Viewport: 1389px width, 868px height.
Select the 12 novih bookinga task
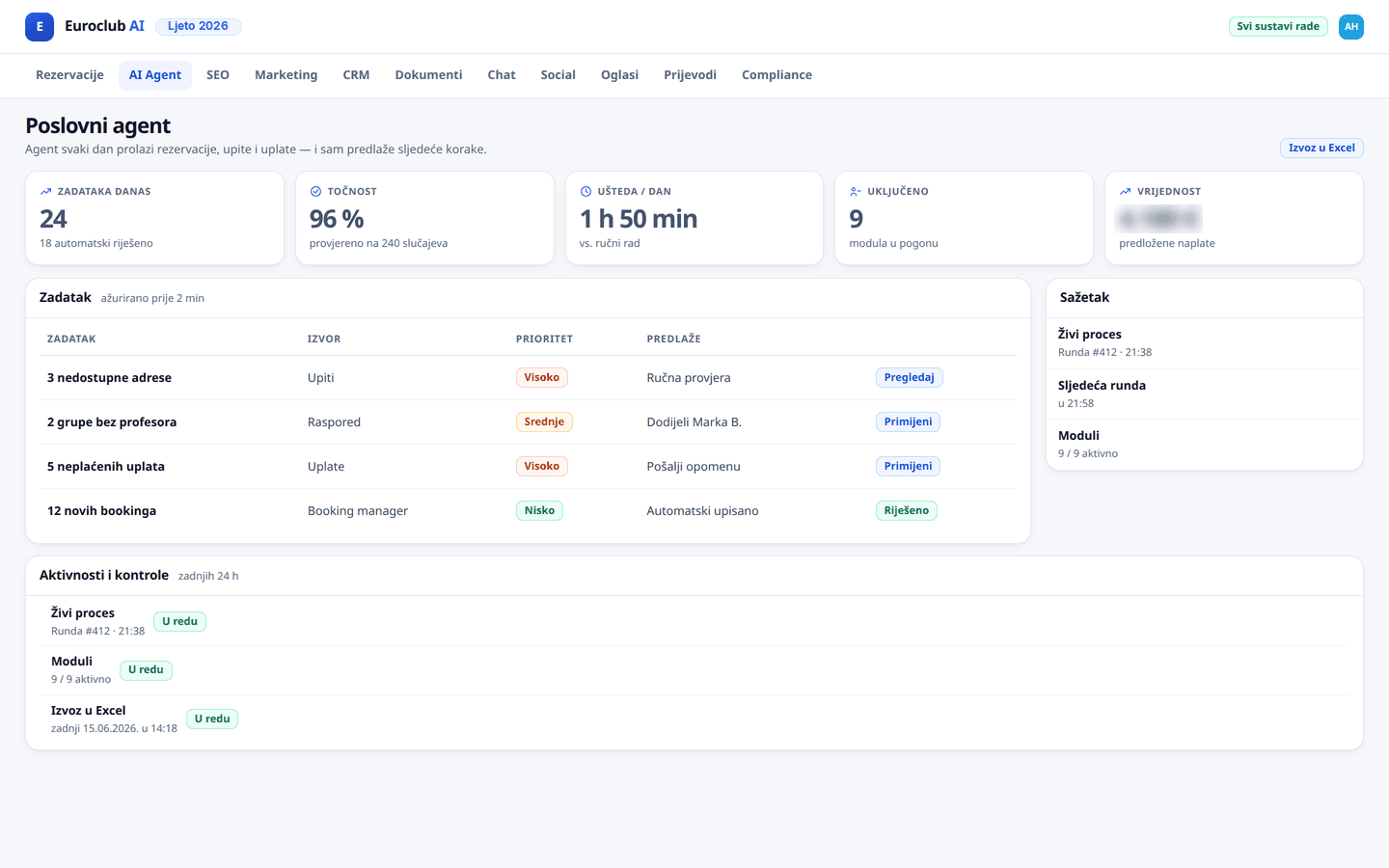tap(101, 511)
